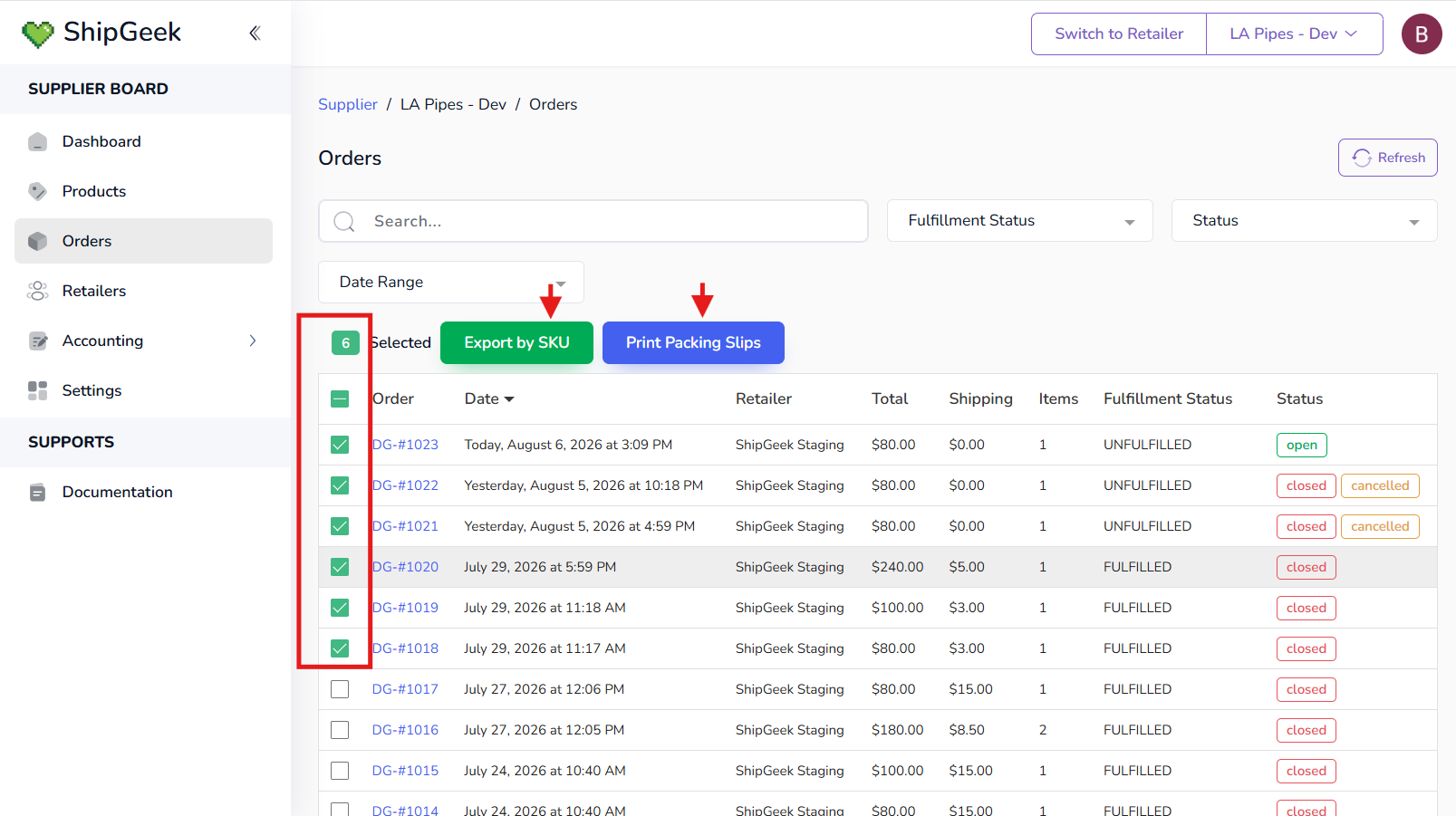The height and width of the screenshot is (816, 1456).
Task: Open the Status filter dropdown
Action: point(1304,221)
